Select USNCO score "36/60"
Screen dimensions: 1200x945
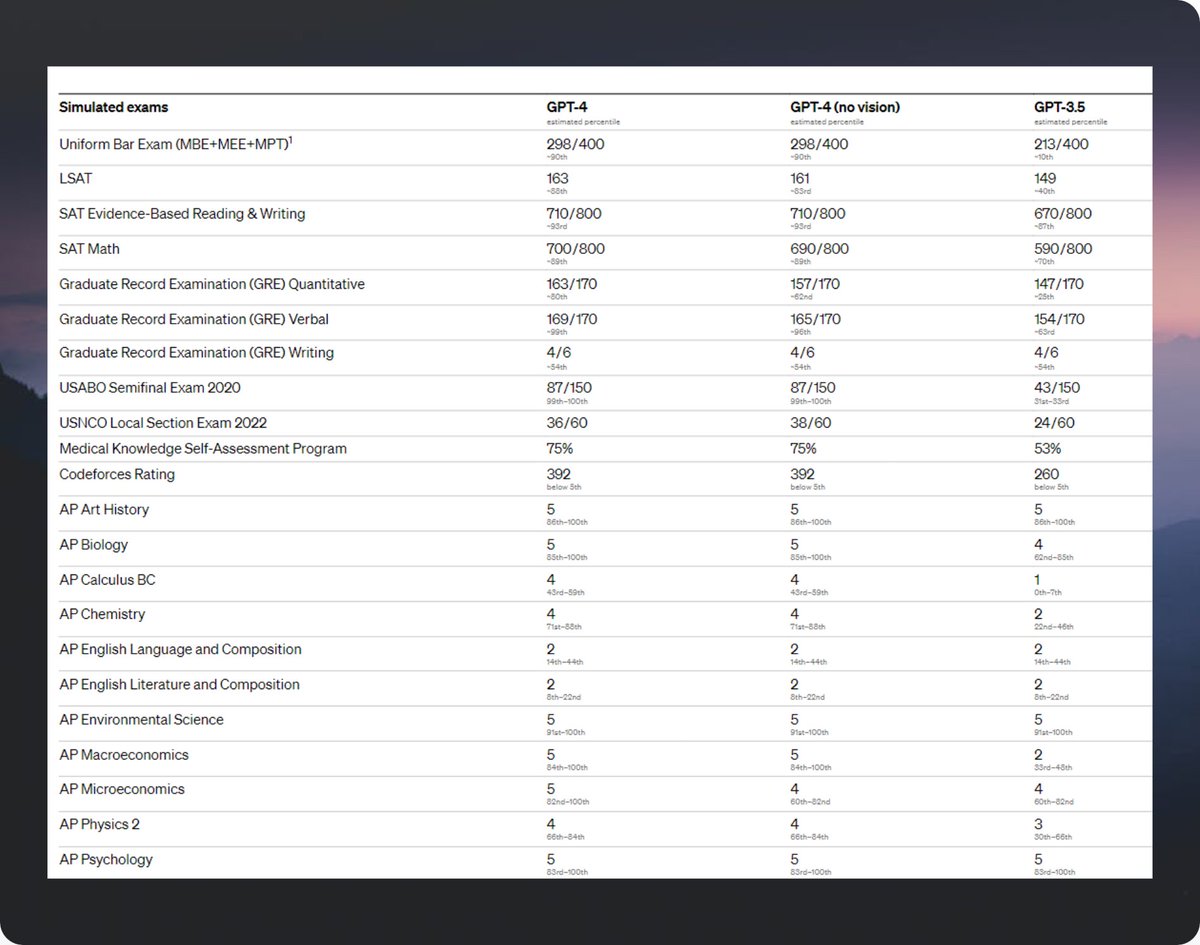[x=566, y=423]
